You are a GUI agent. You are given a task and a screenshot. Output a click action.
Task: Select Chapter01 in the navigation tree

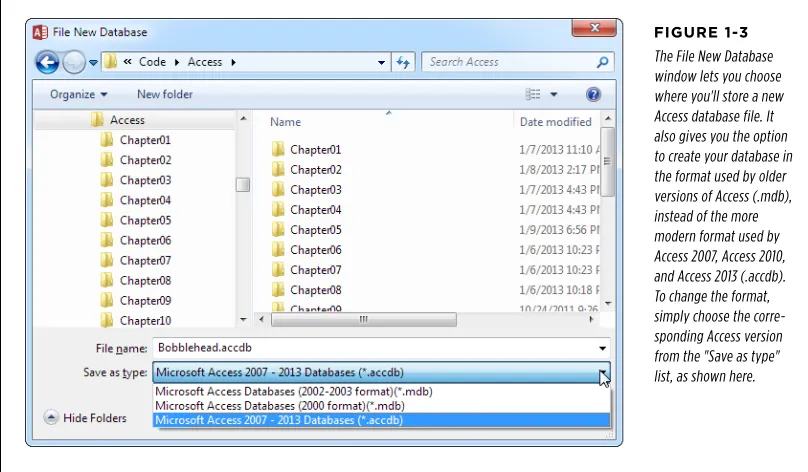[x=145, y=140]
